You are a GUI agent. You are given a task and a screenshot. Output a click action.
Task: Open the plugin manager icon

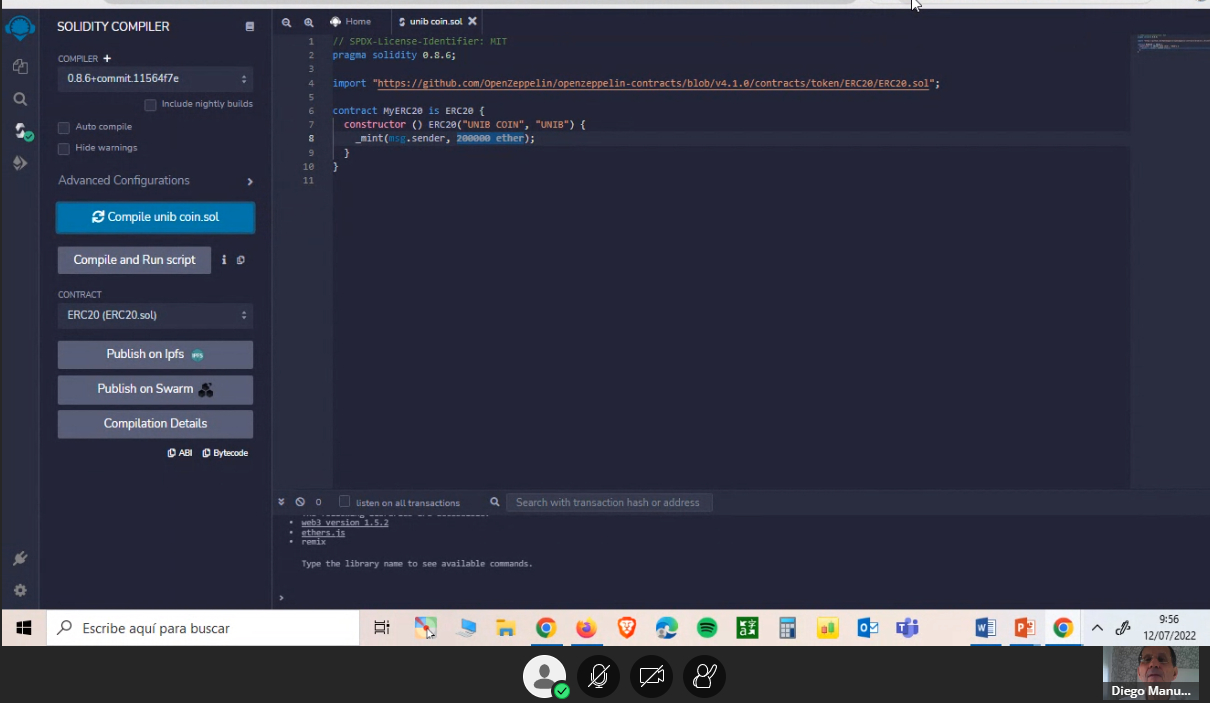point(20,558)
